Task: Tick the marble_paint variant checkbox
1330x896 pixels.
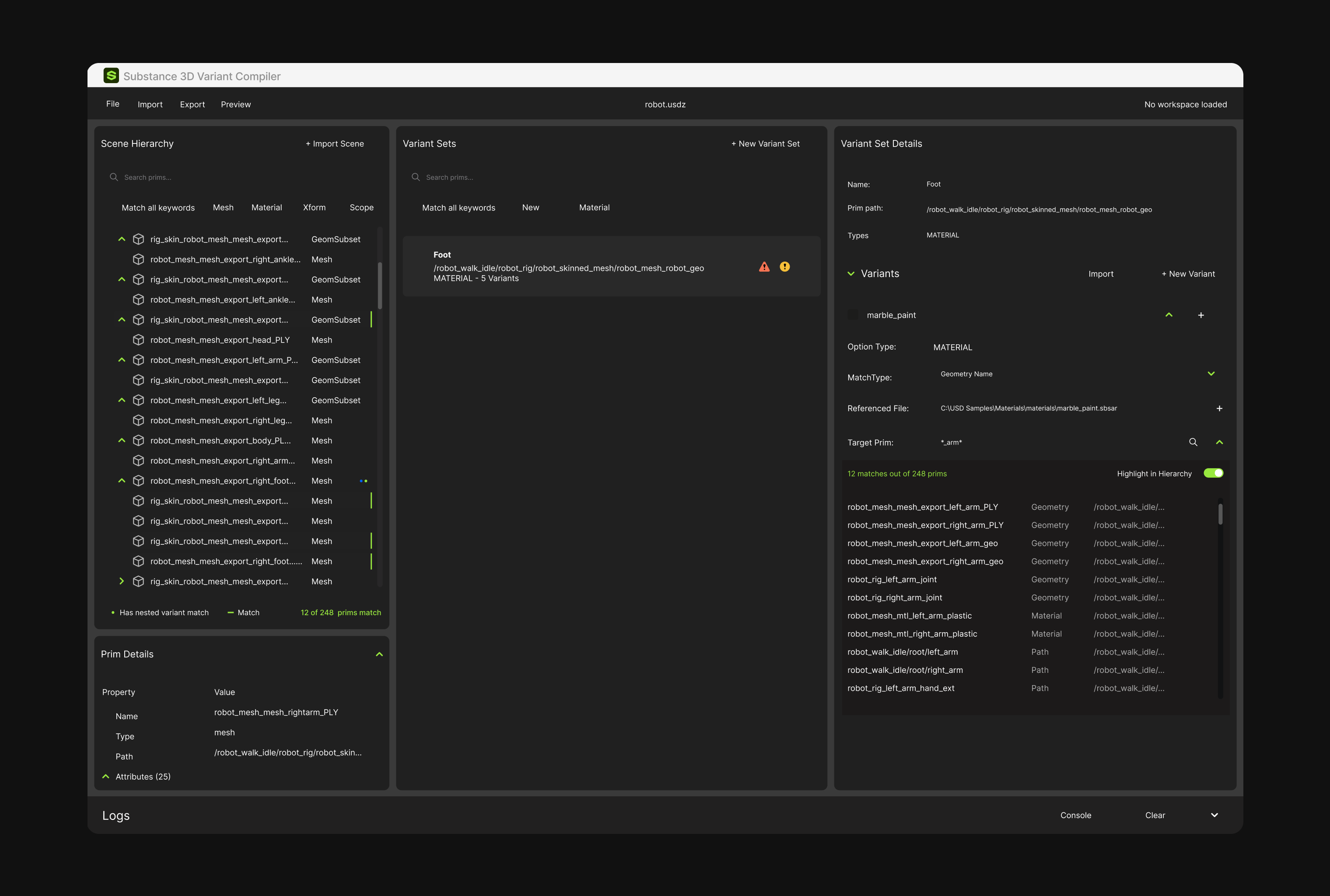Action: point(852,315)
